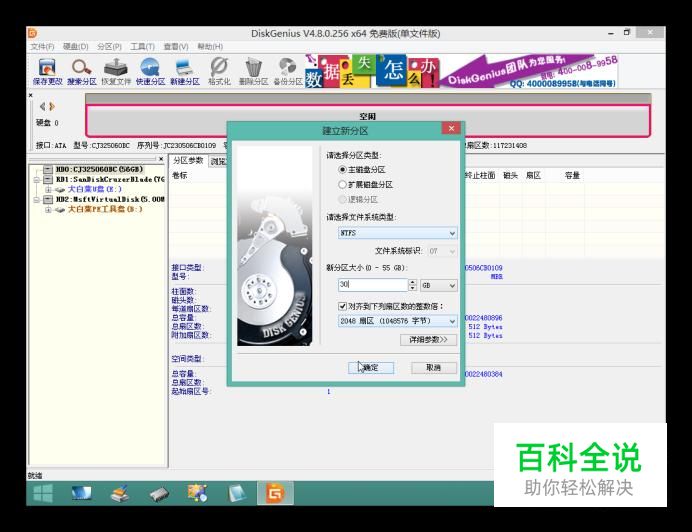Image resolution: width=692 pixels, height=532 pixels.
Task: Toggle align to sector multiple checkbox
Action: (342, 306)
